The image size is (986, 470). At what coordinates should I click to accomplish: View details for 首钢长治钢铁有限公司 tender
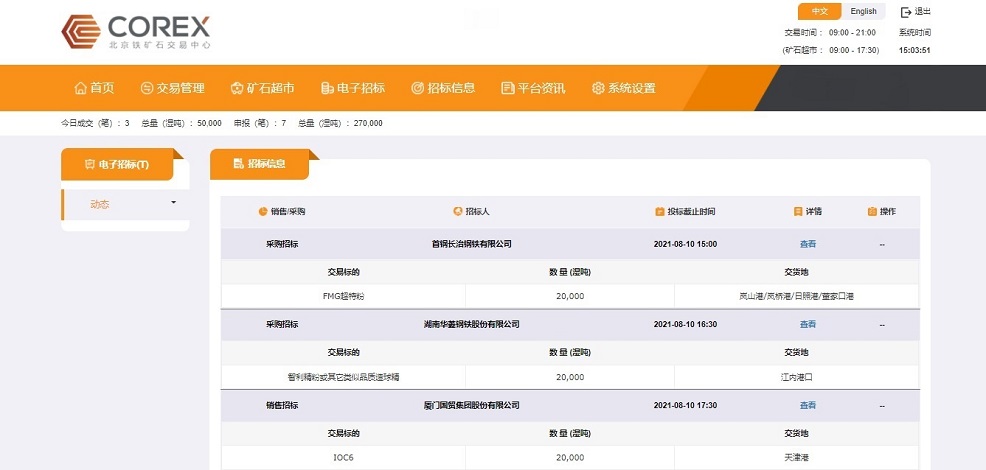(x=807, y=244)
